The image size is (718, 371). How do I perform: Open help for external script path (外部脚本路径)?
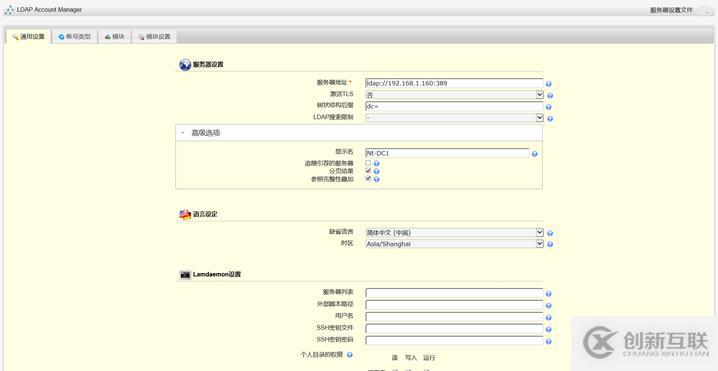click(549, 306)
